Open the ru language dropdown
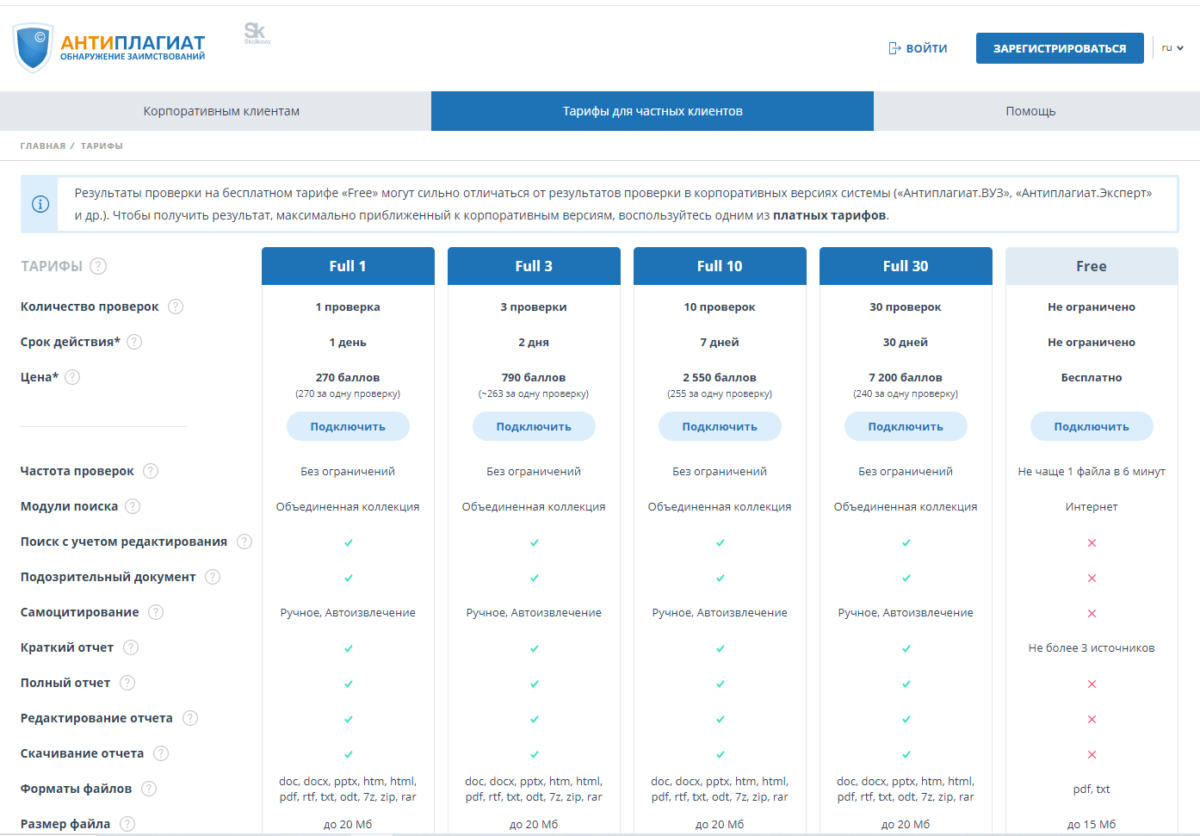 (x=1172, y=48)
